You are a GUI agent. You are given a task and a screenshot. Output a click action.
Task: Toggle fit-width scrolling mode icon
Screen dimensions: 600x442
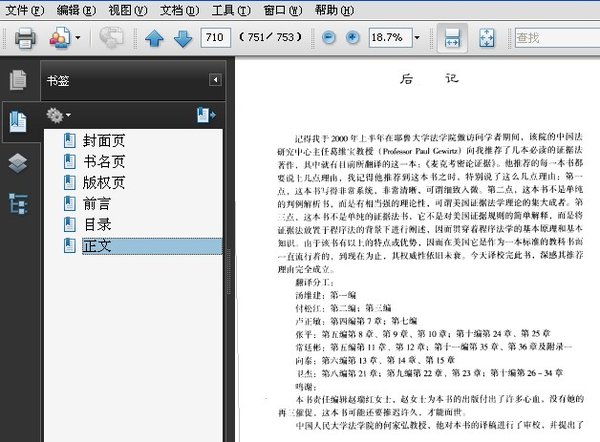[x=452, y=38]
